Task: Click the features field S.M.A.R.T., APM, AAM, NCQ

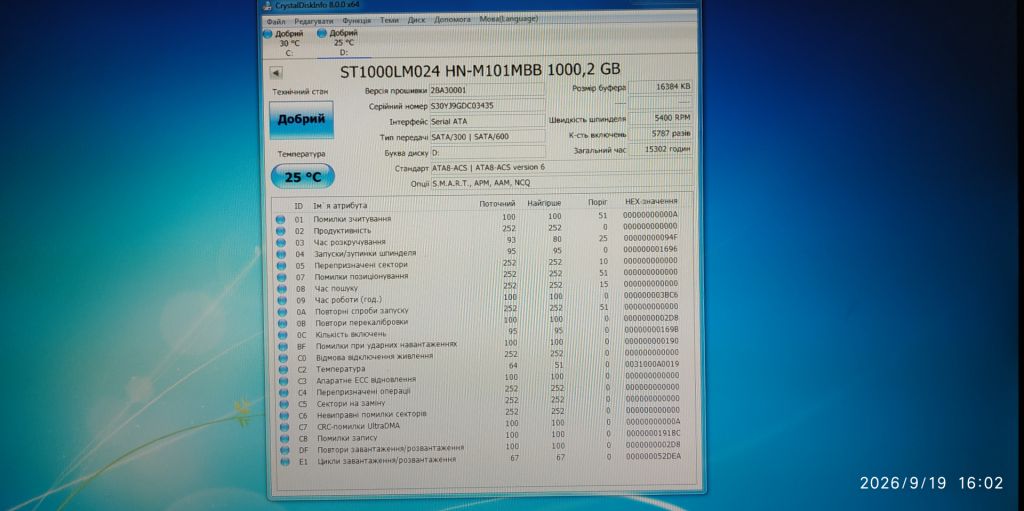Action: (561, 183)
